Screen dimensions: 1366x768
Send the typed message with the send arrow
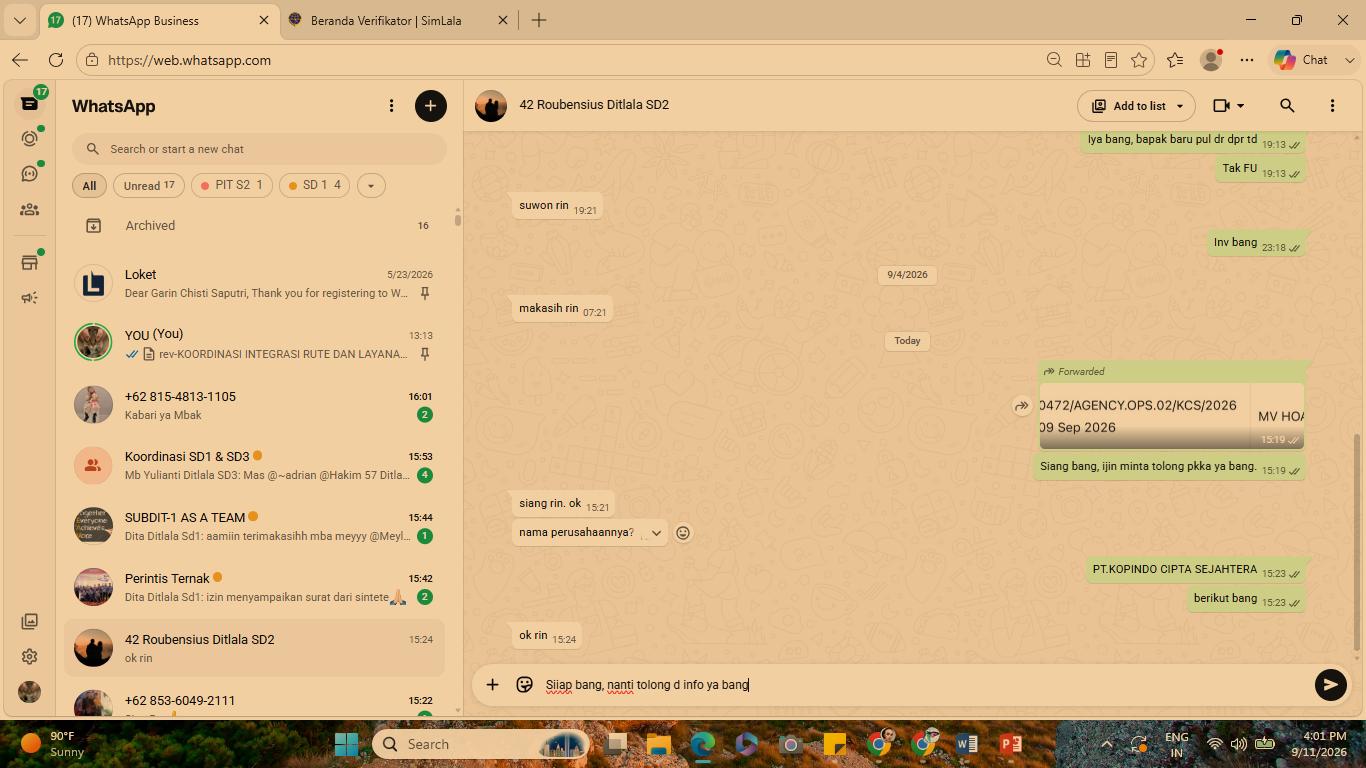(1330, 685)
